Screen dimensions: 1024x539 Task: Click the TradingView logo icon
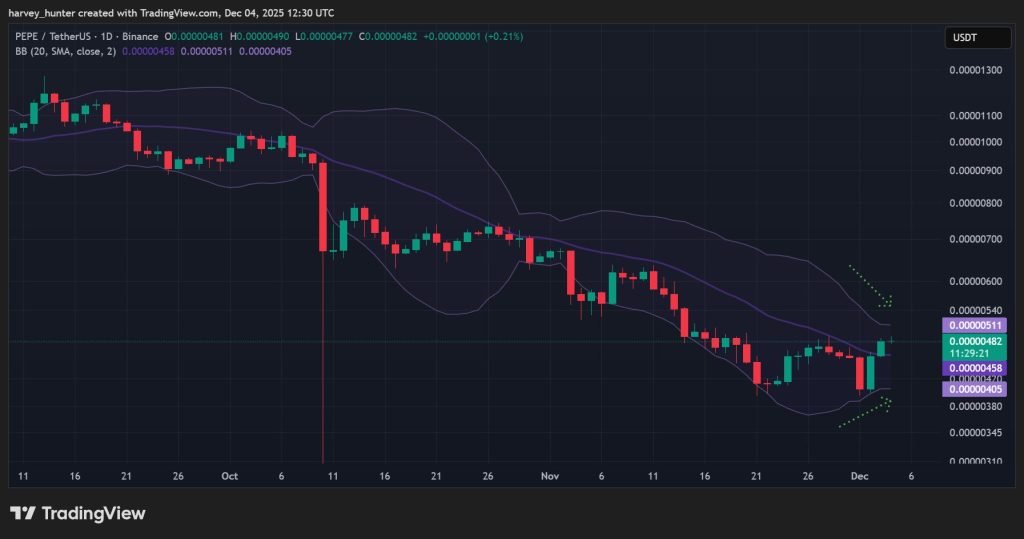click(24, 513)
